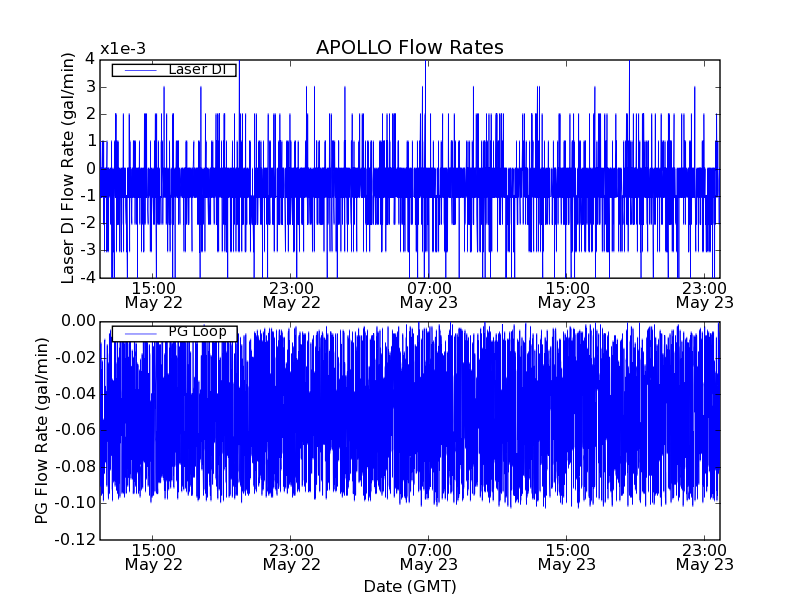This screenshot has width=800, height=600.
Task: Select the Laser DI Flow Rate y-axis label
Action: coord(68,168)
